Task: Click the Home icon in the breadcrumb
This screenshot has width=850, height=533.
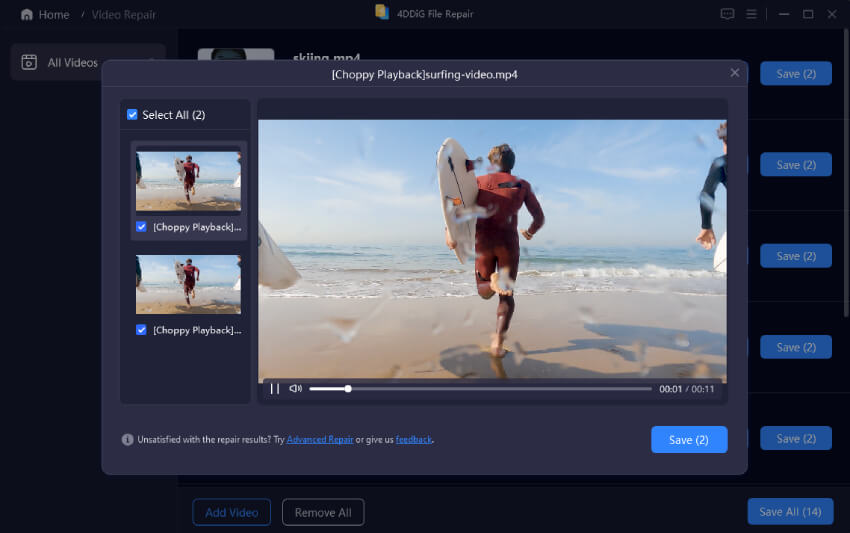Action: click(x=27, y=15)
